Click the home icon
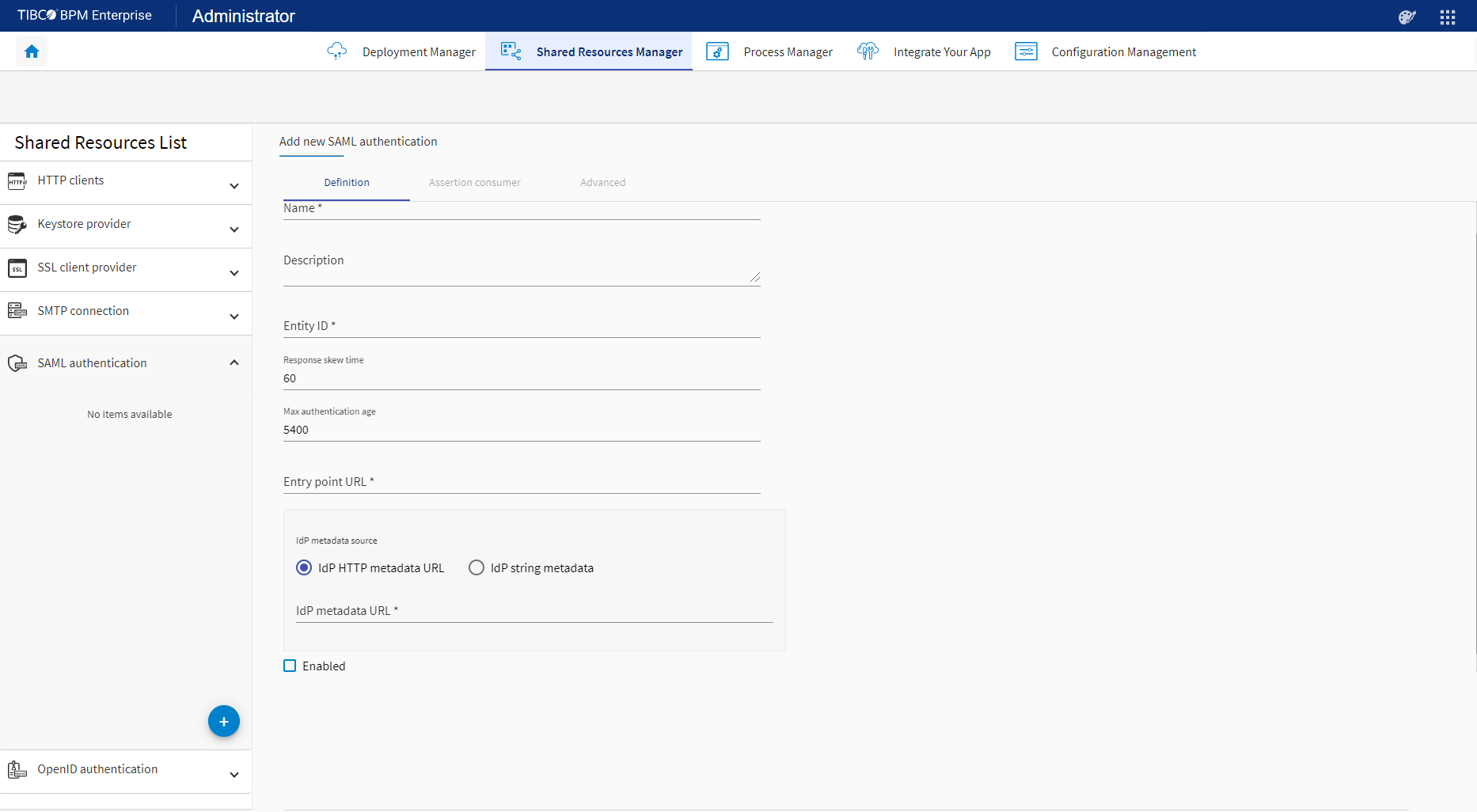Image resolution: width=1477 pixels, height=812 pixels. click(32, 51)
